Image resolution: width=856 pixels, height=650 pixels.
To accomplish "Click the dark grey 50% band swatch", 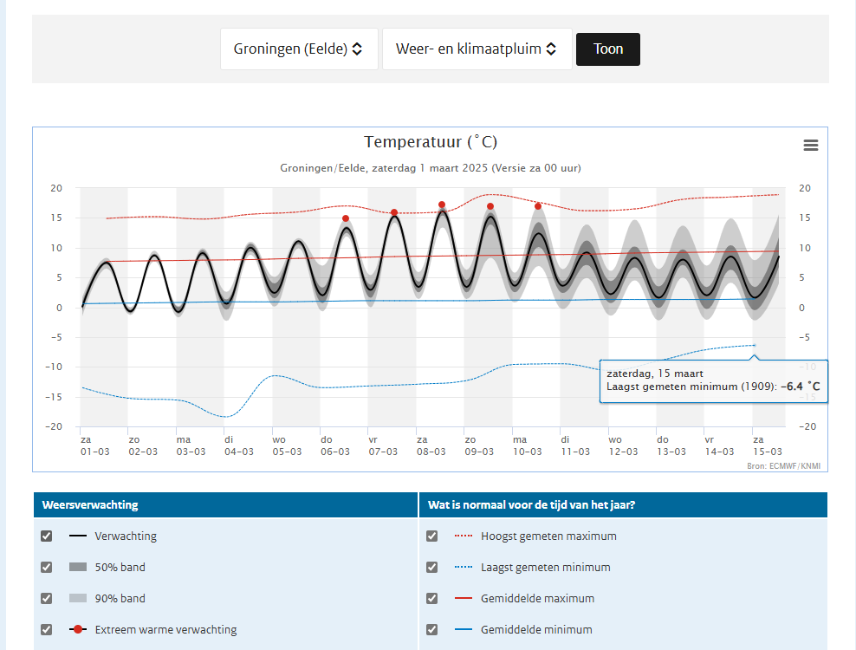I will click(78, 567).
